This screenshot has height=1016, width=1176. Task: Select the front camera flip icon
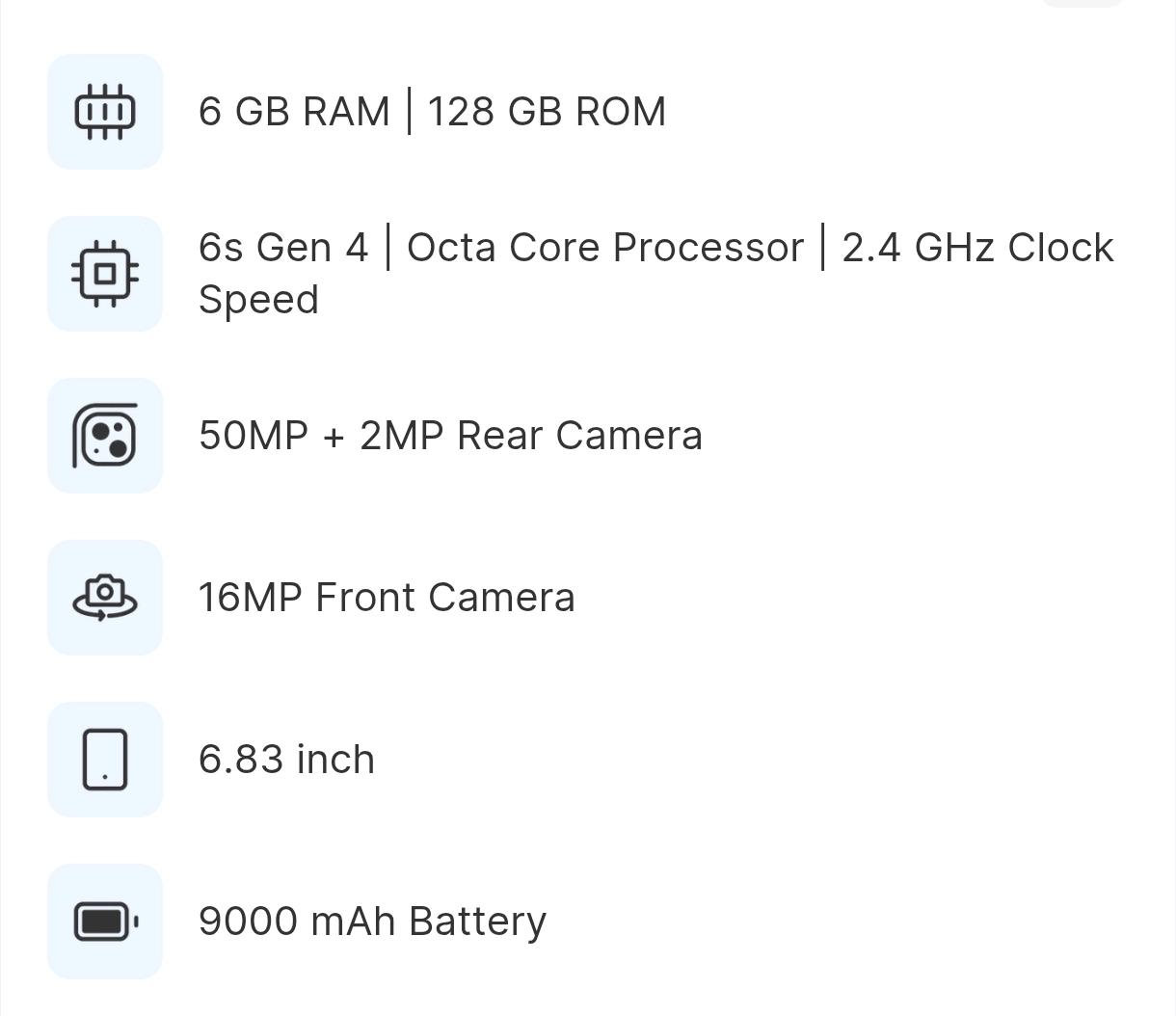tap(105, 598)
